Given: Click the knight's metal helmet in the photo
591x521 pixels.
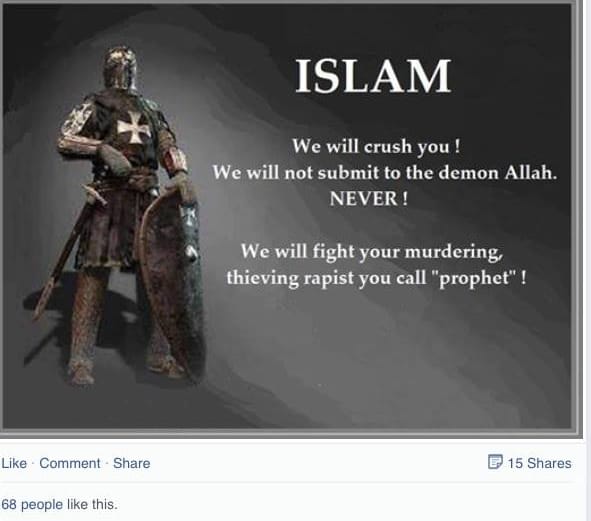Looking at the screenshot, I should point(120,69).
